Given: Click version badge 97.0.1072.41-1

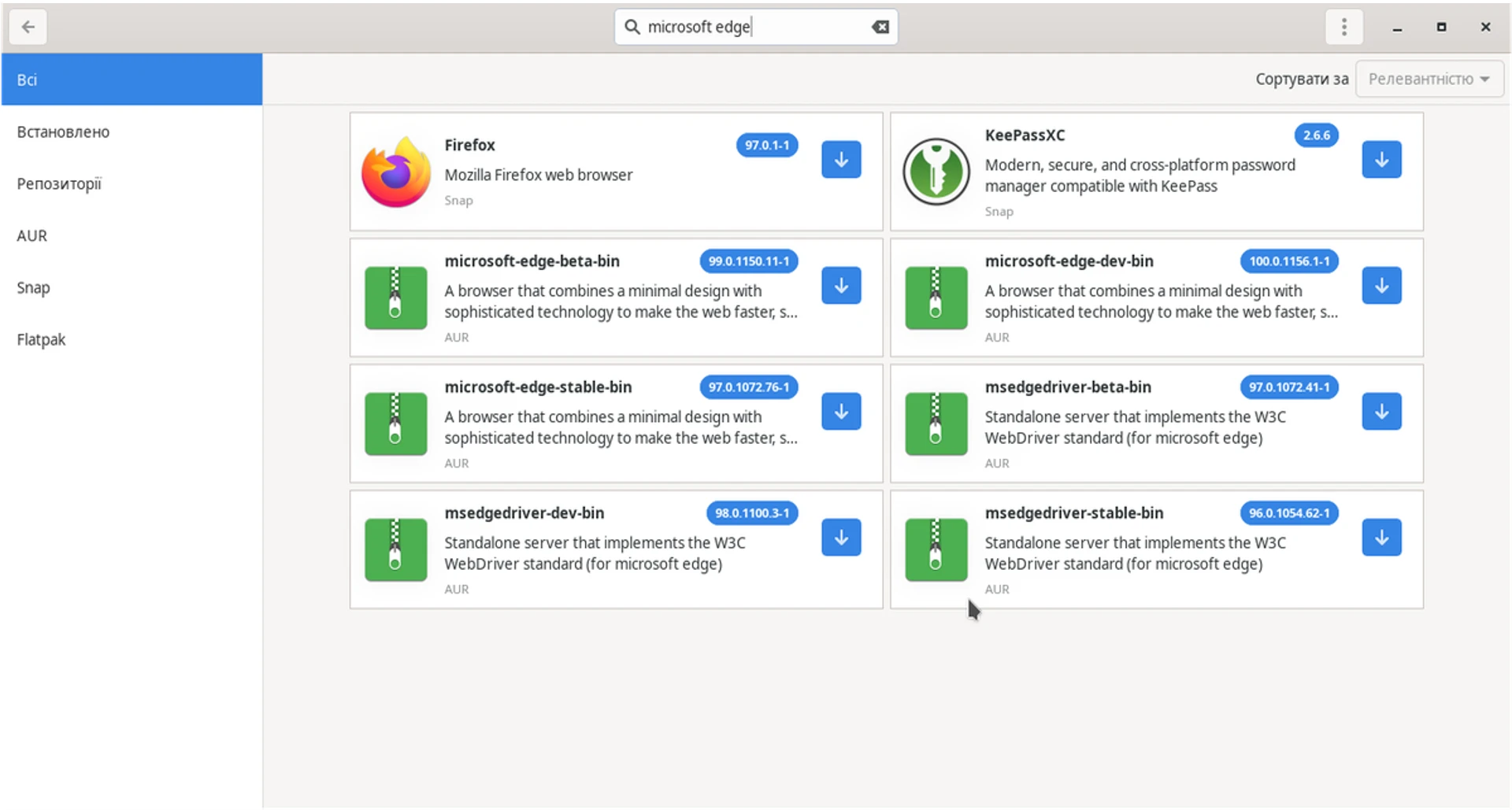Looking at the screenshot, I should coord(1289,387).
